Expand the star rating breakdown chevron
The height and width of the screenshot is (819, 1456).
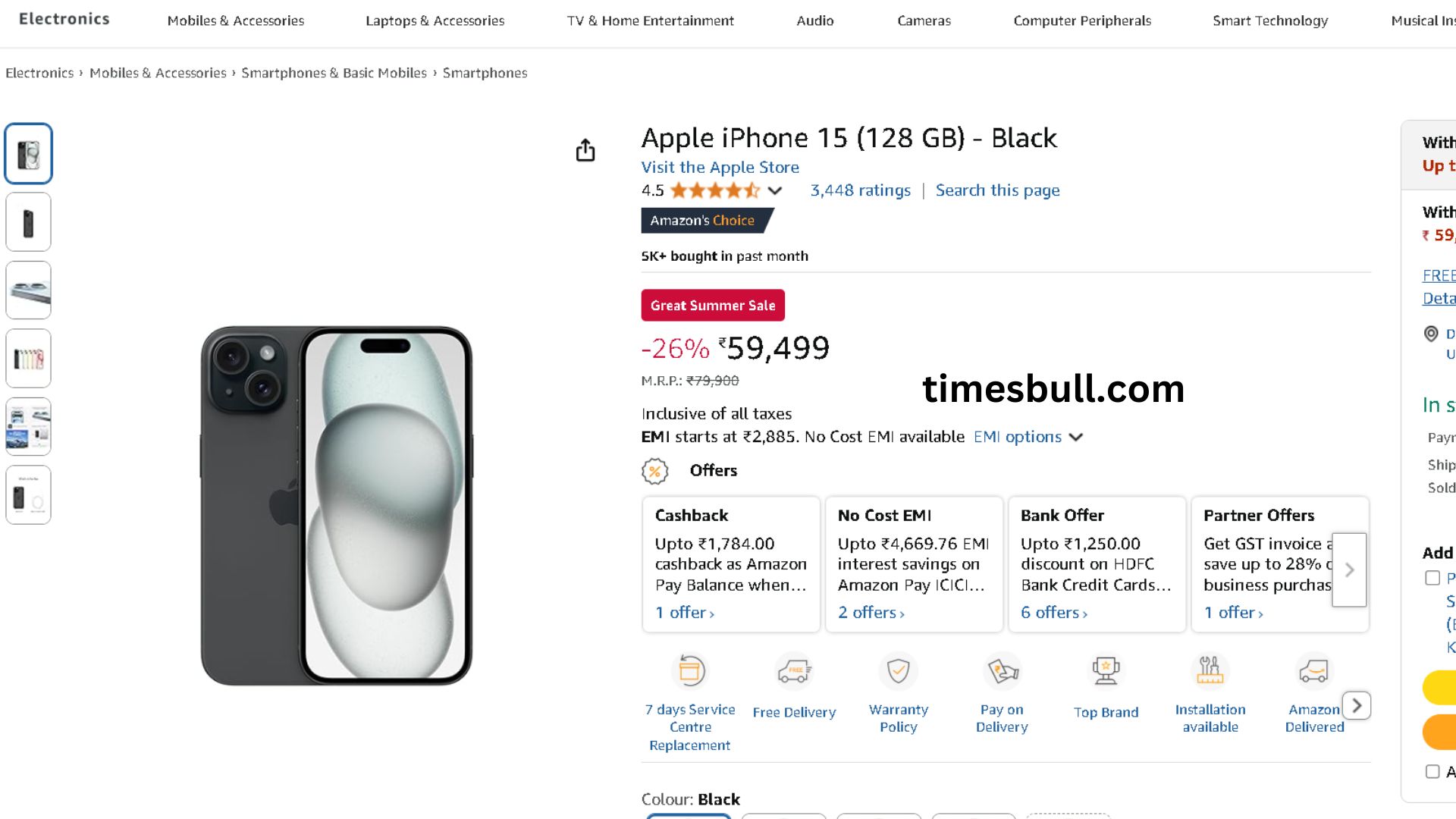click(774, 191)
